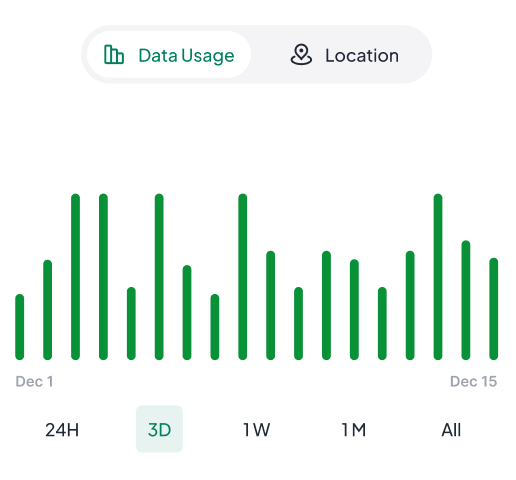The height and width of the screenshot is (480, 516).
Task: Click the Dec 1 axis label
Action: [34, 381]
